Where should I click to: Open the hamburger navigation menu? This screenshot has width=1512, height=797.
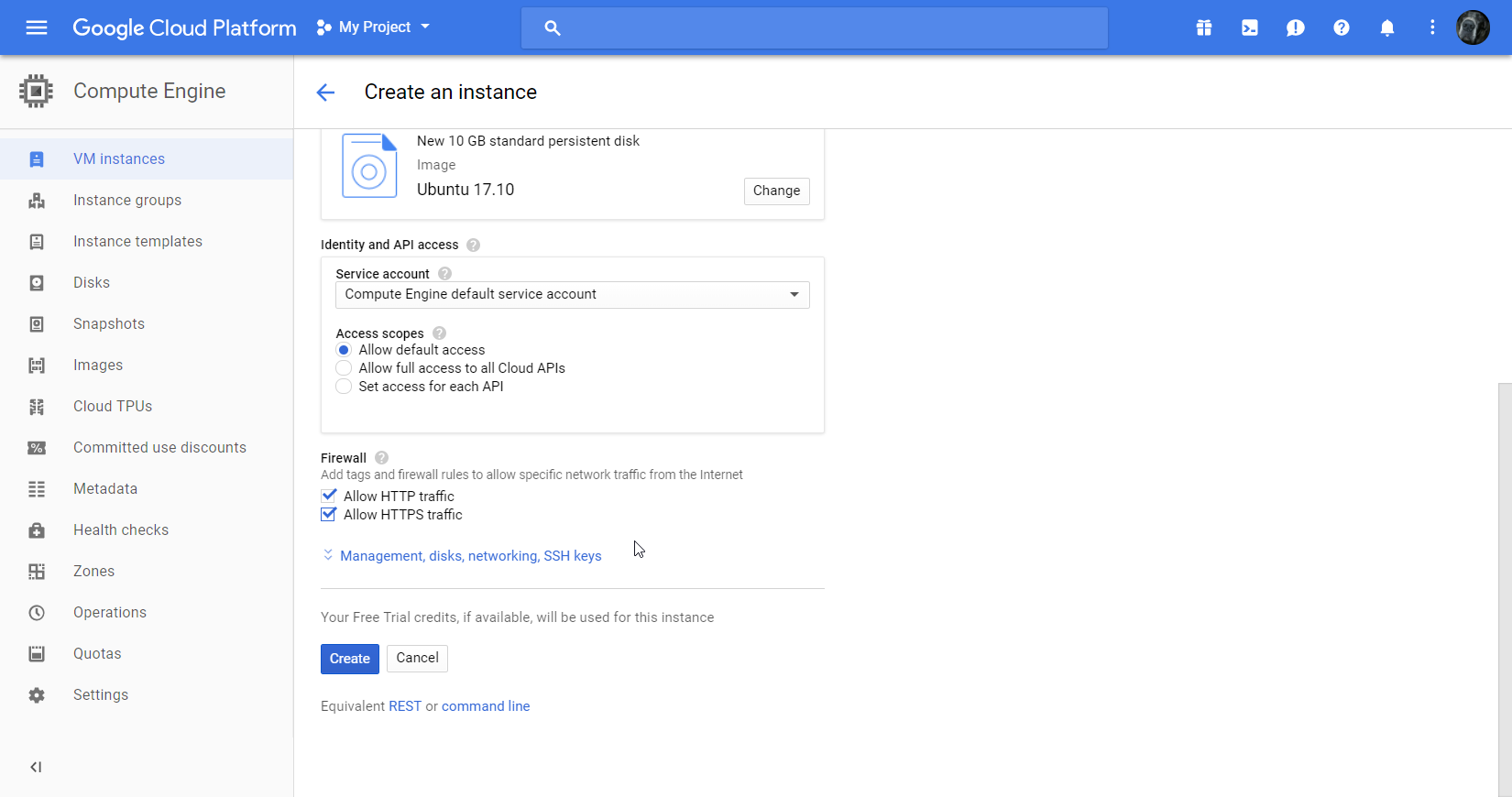[x=37, y=27]
